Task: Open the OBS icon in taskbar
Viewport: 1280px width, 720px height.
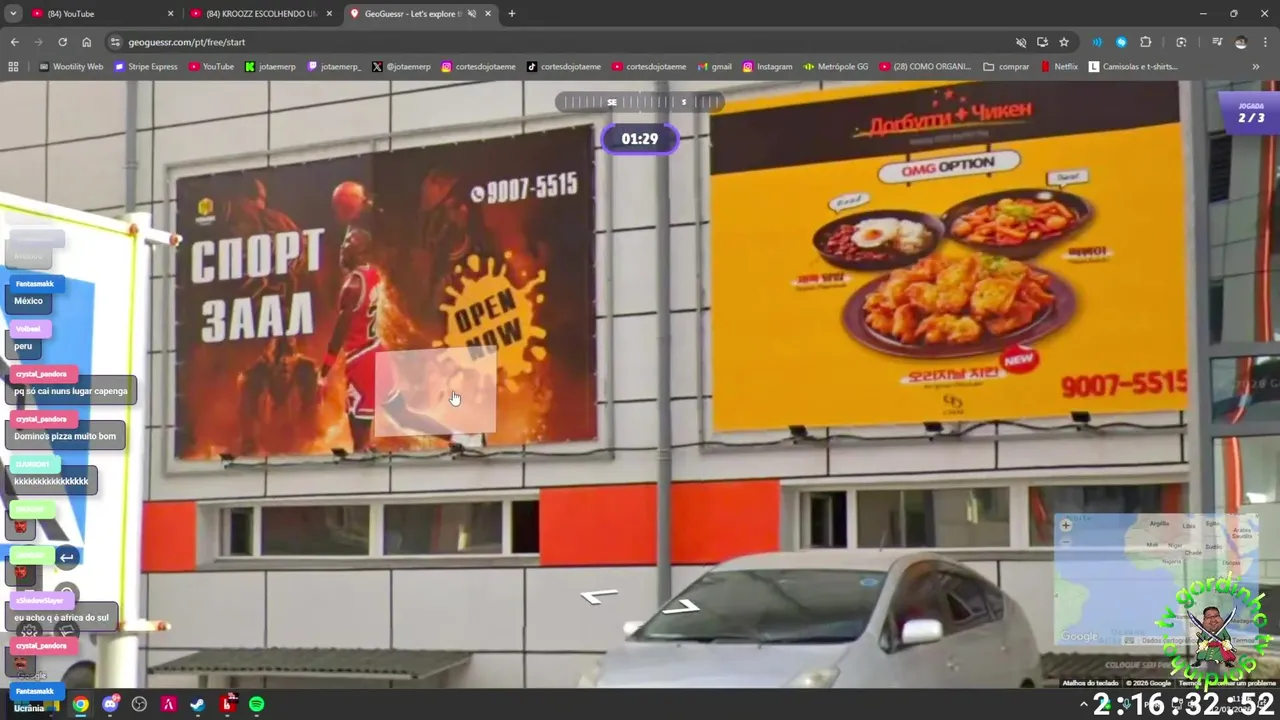Action: point(139,704)
